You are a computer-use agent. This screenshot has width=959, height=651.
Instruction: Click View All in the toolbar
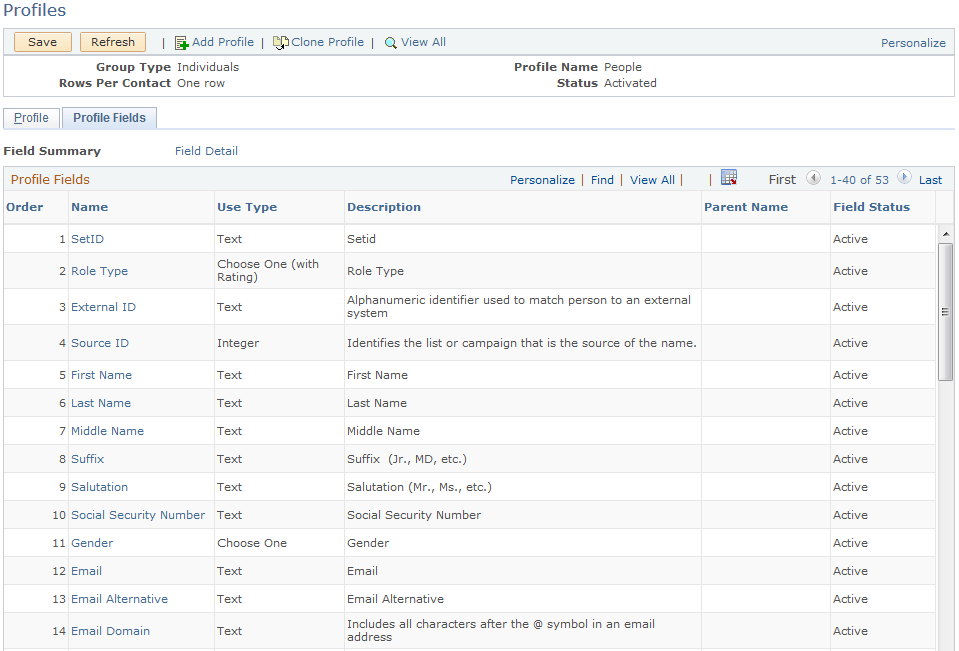click(x=423, y=42)
